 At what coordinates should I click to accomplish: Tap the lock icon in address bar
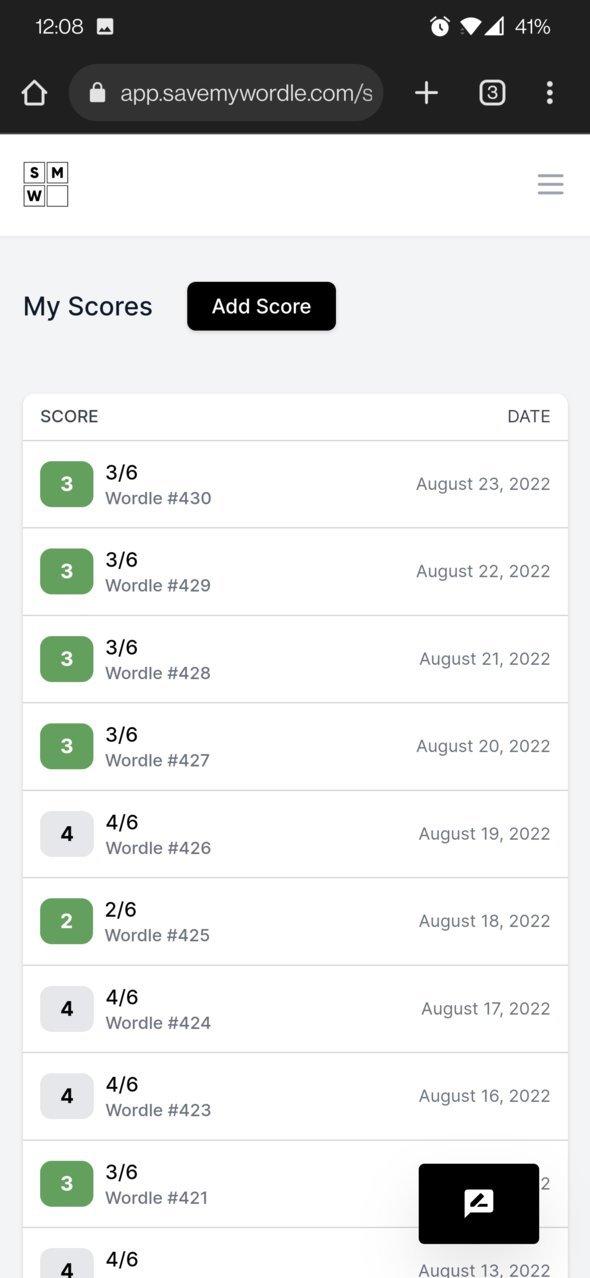click(x=97, y=93)
